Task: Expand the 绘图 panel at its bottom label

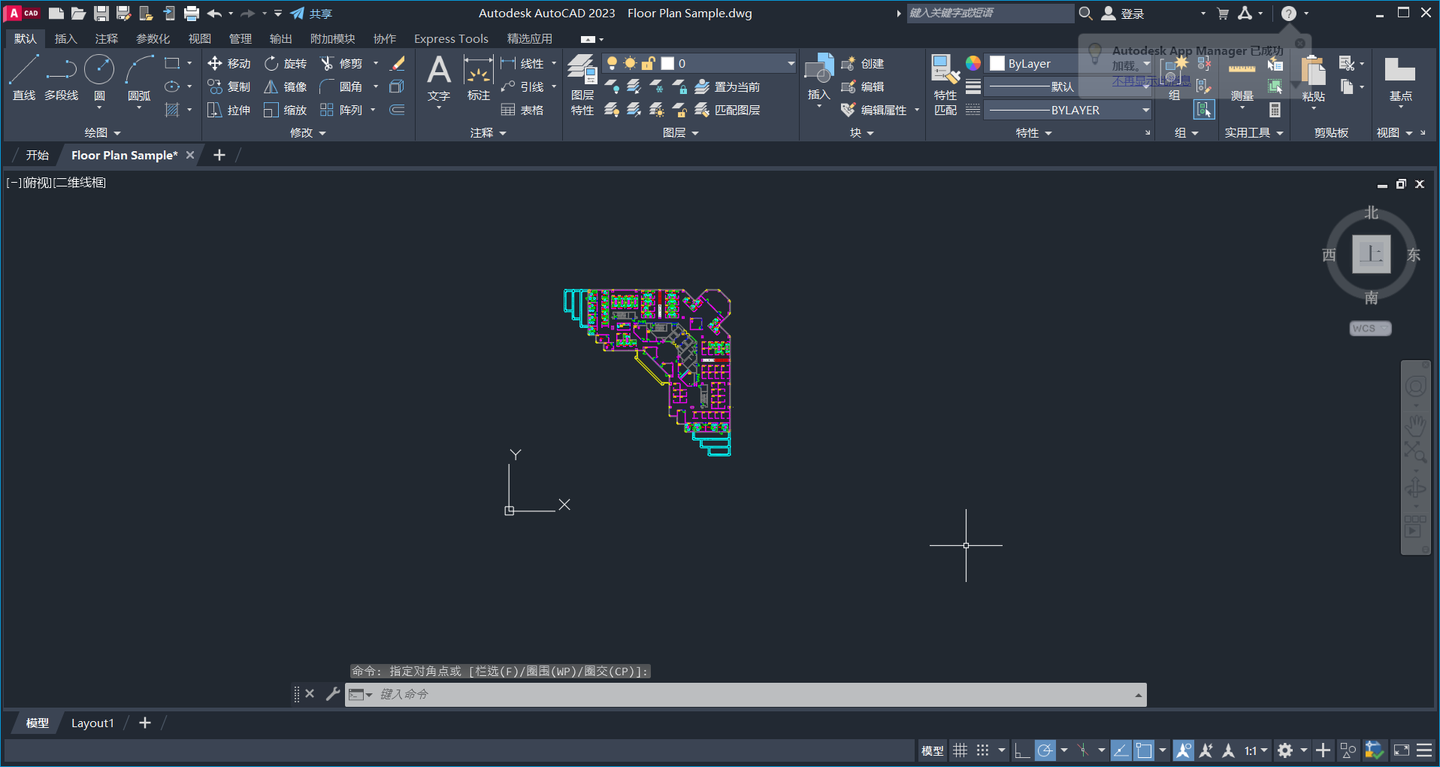Action: pyautogui.click(x=101, y=132)
